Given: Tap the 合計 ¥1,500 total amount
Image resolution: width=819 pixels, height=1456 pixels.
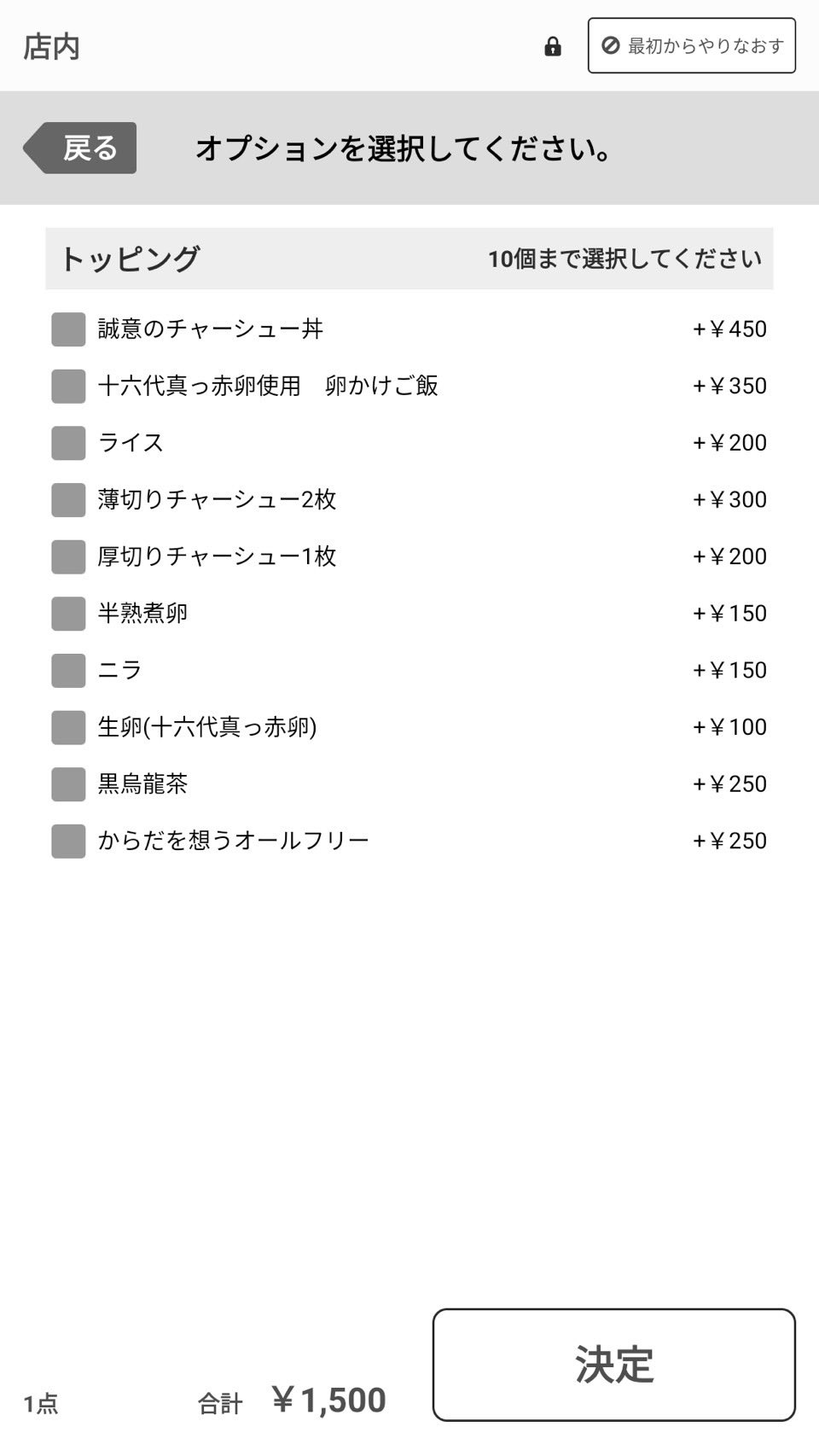Looking at the screenshot, I should coord(328,1401).
